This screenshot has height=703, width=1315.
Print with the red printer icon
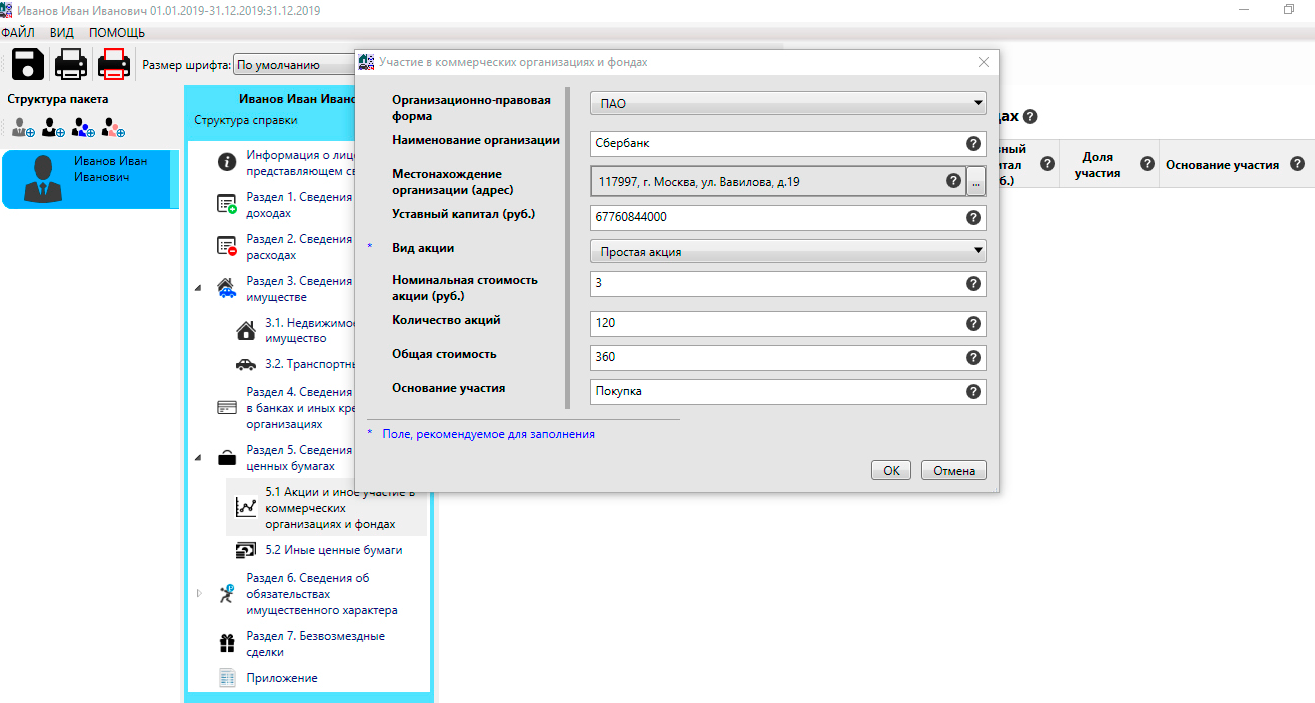[x=113, y=64]
